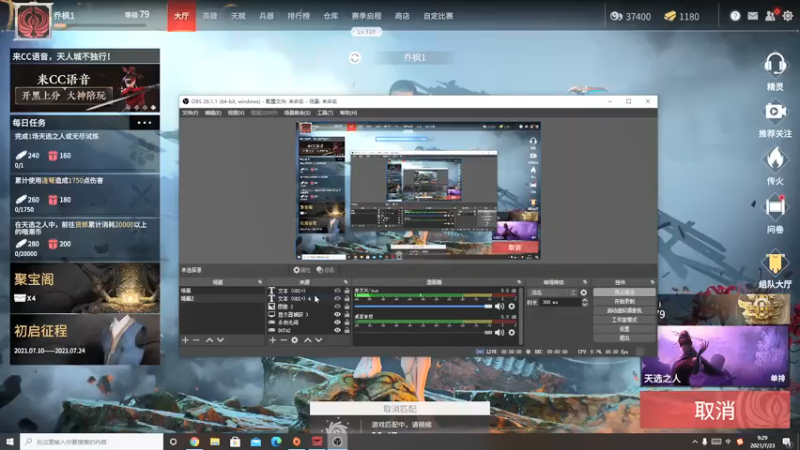The height and width of the screenshot is (450, 800).
Task: Click 工作室模式 in OBS controls
Action: click(x=624, y=320)
